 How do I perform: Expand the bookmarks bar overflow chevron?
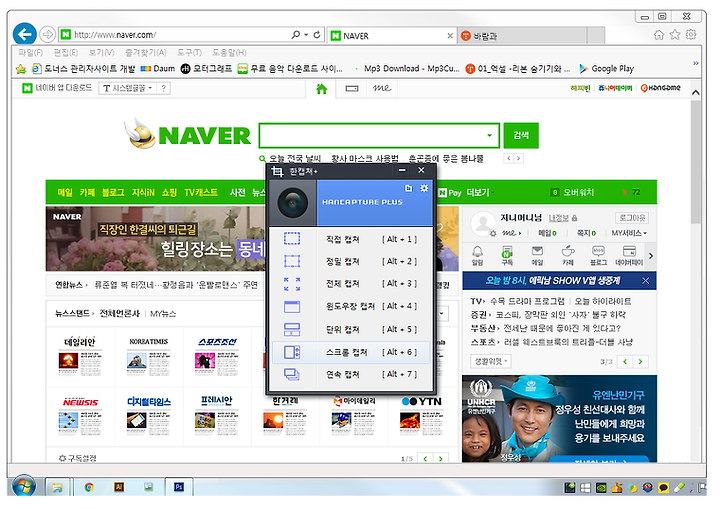[x=696, y=63]
